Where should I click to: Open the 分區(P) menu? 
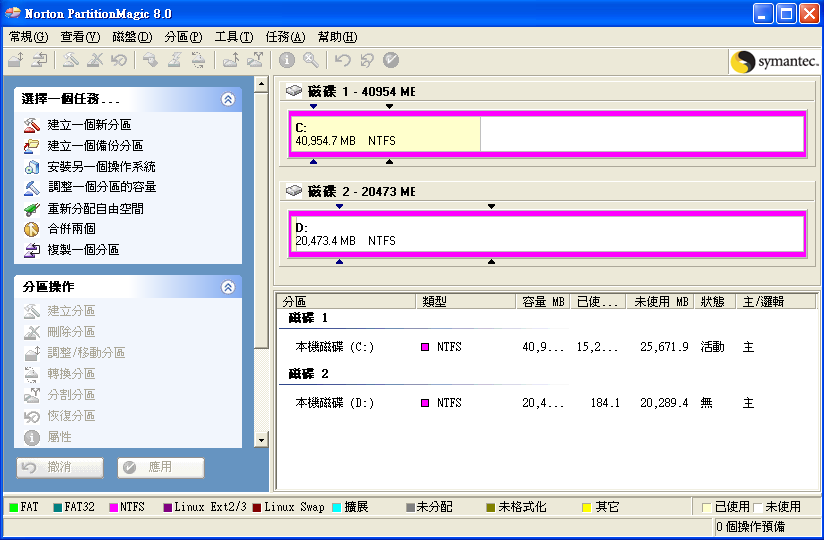pos(183,37)
